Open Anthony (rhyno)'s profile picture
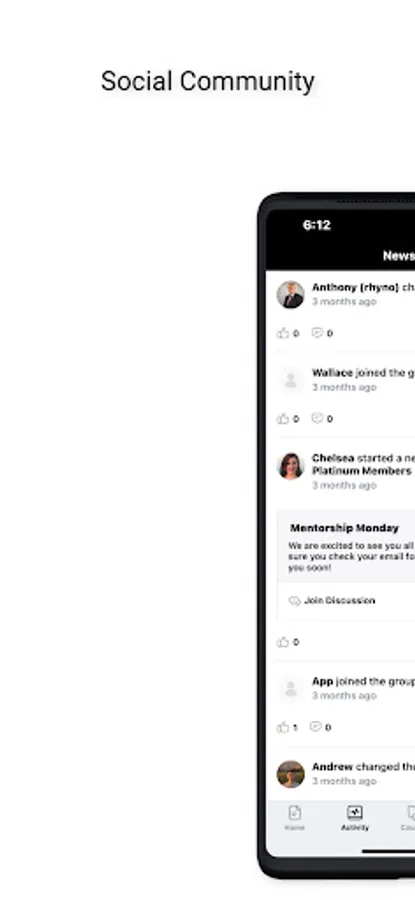The height and width of the screenshot is (900, 415). 290,294
